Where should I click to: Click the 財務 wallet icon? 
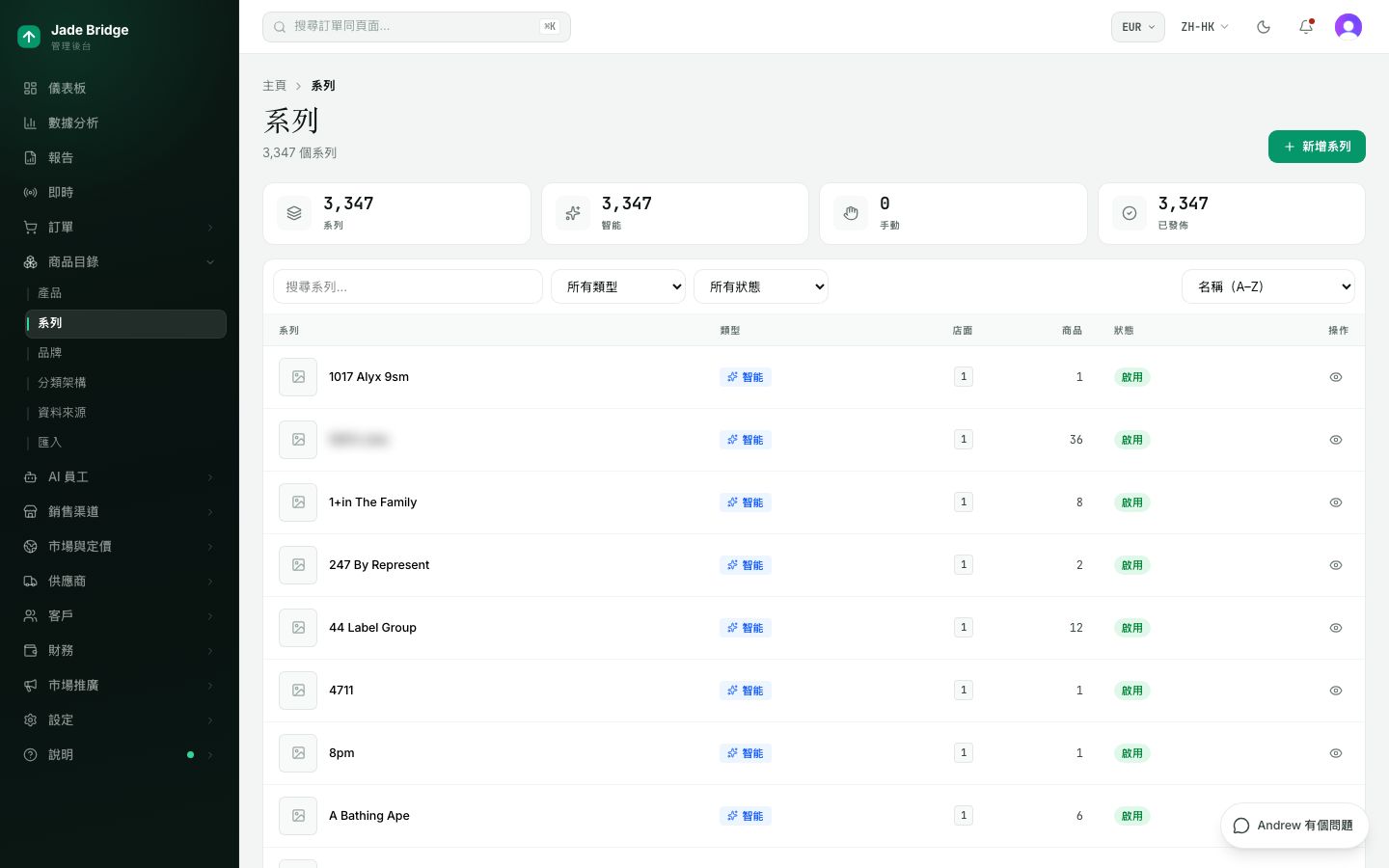(x=31, y=650)
